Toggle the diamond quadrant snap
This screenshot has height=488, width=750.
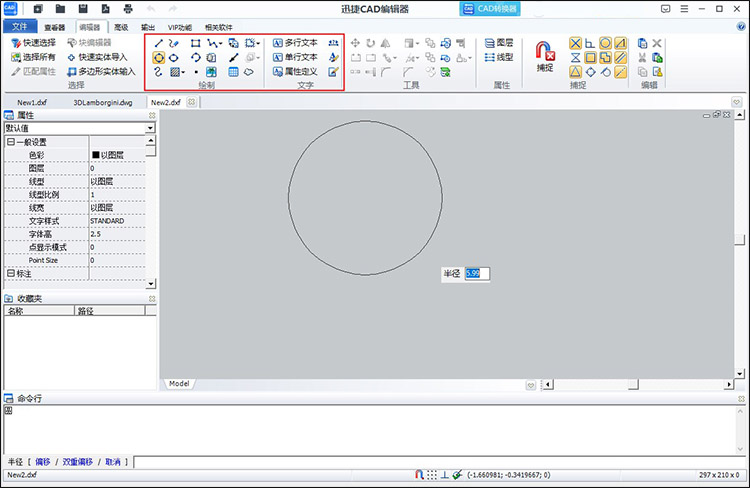click(590, 72)
